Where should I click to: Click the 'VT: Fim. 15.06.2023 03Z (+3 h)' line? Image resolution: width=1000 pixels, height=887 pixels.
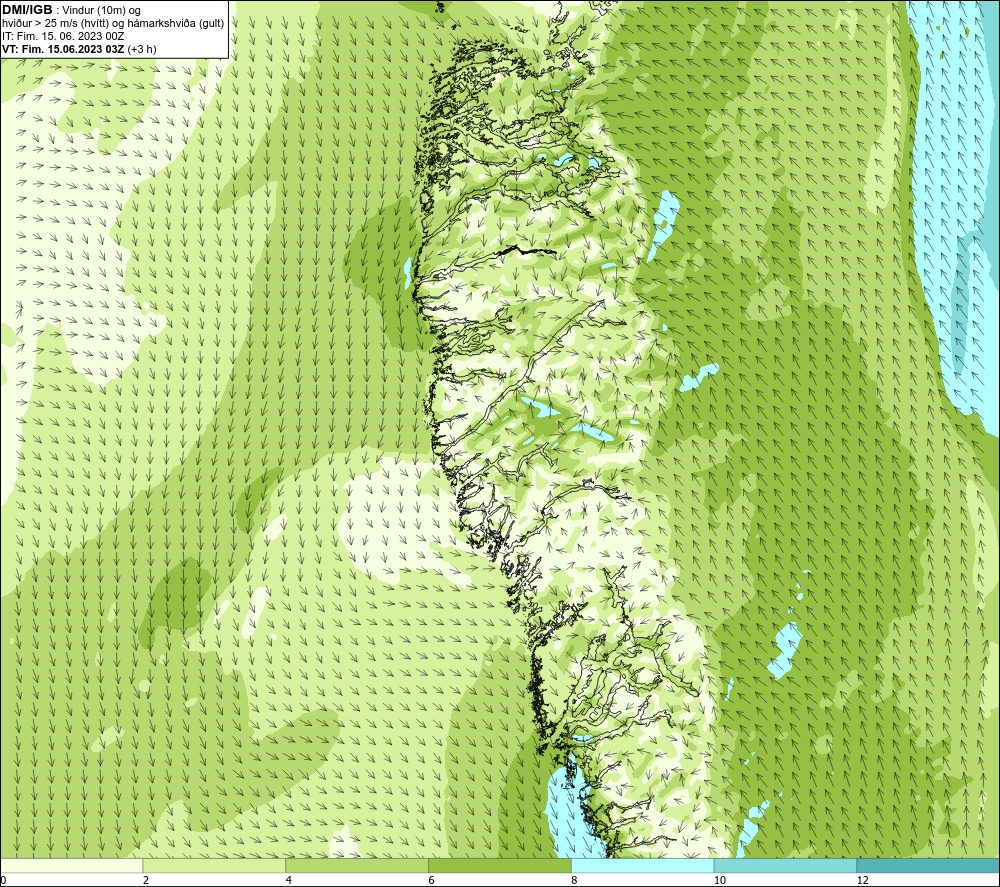coord(79,49)
